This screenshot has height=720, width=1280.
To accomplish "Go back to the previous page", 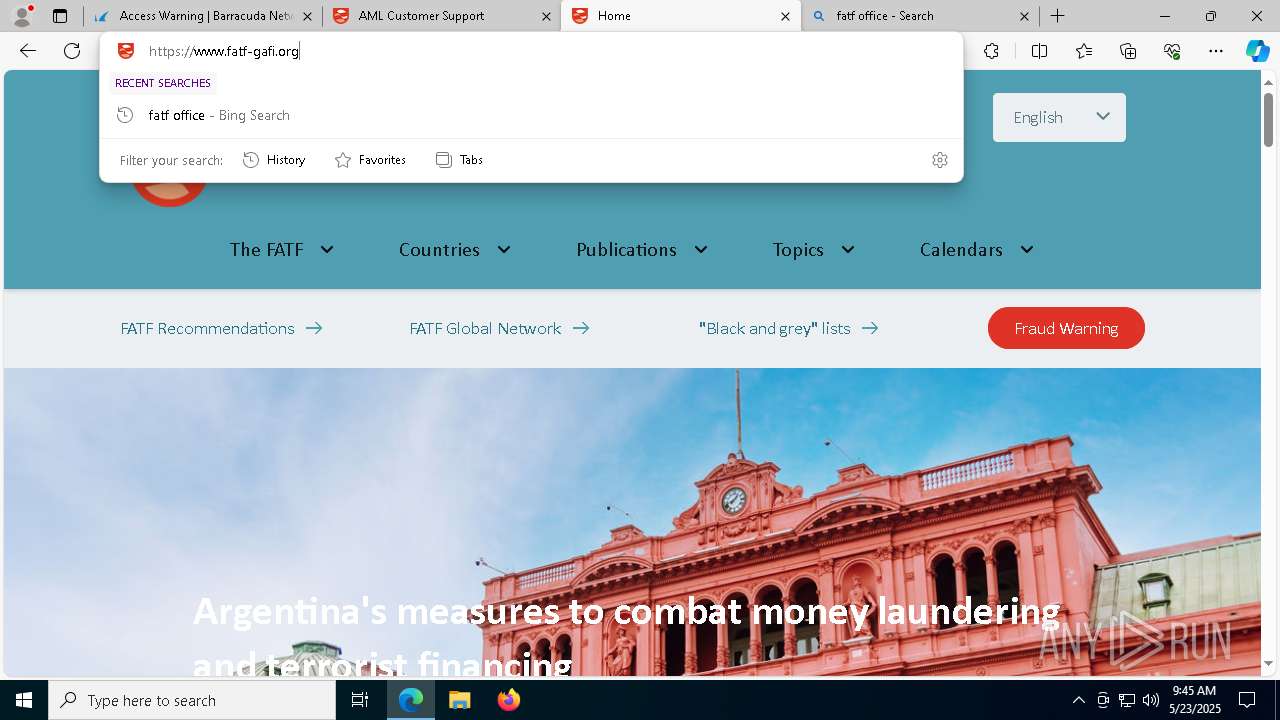I will (x=28, y=51).
